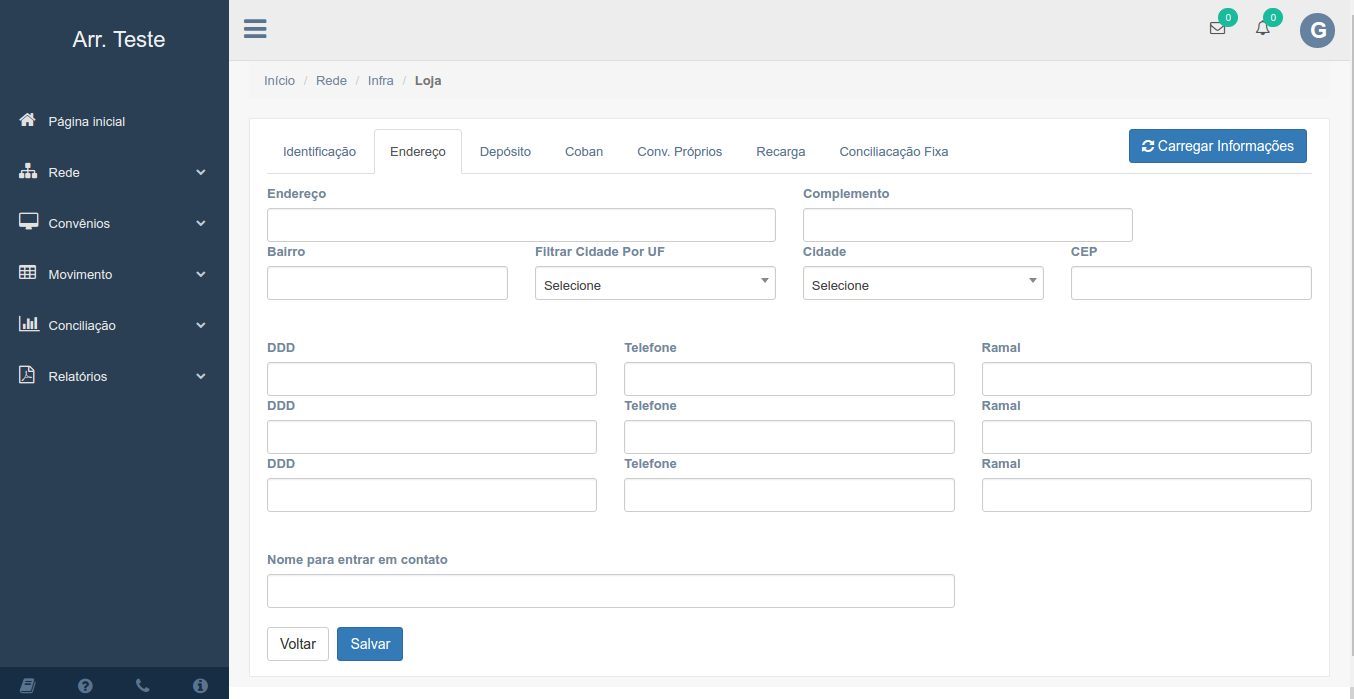Screen dimensions: 1354x699
Task: Open the mail envelope notifications icon
Action: (1217, 29)
